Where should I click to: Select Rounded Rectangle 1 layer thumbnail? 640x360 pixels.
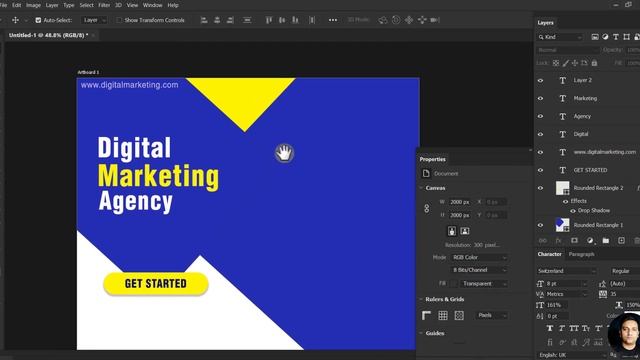click(562, 225)
